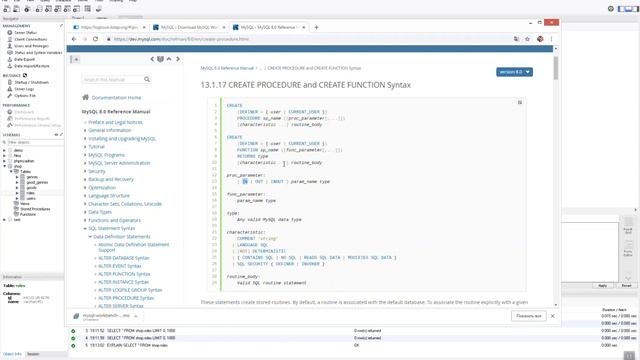
Task: Click the browser vertical scrollbar thumb
Action: click(556, 68)
